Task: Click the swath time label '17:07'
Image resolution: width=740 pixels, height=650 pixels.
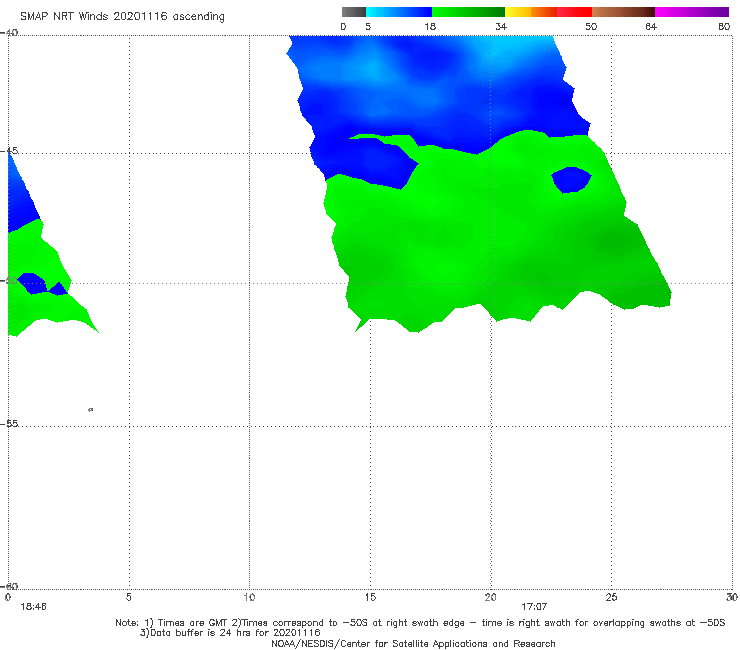Action: (x=534, y=607)
